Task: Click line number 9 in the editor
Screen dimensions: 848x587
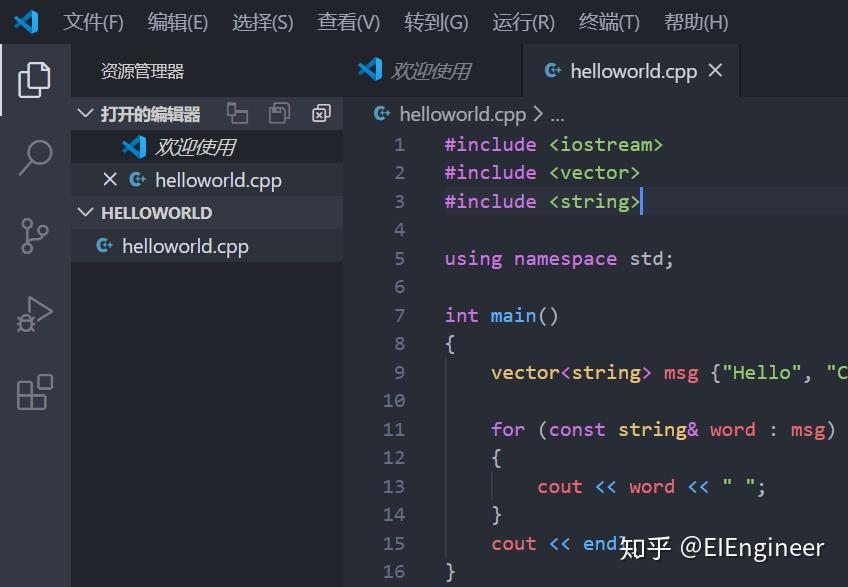Action: click(398, 372)
